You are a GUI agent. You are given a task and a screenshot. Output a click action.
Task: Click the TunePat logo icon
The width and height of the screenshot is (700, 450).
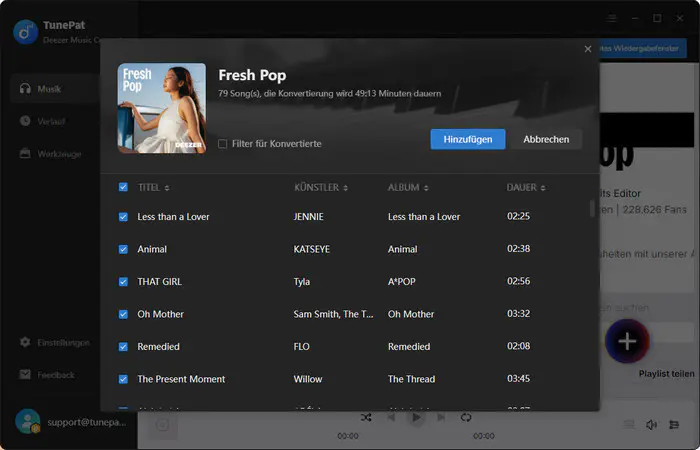25,31
